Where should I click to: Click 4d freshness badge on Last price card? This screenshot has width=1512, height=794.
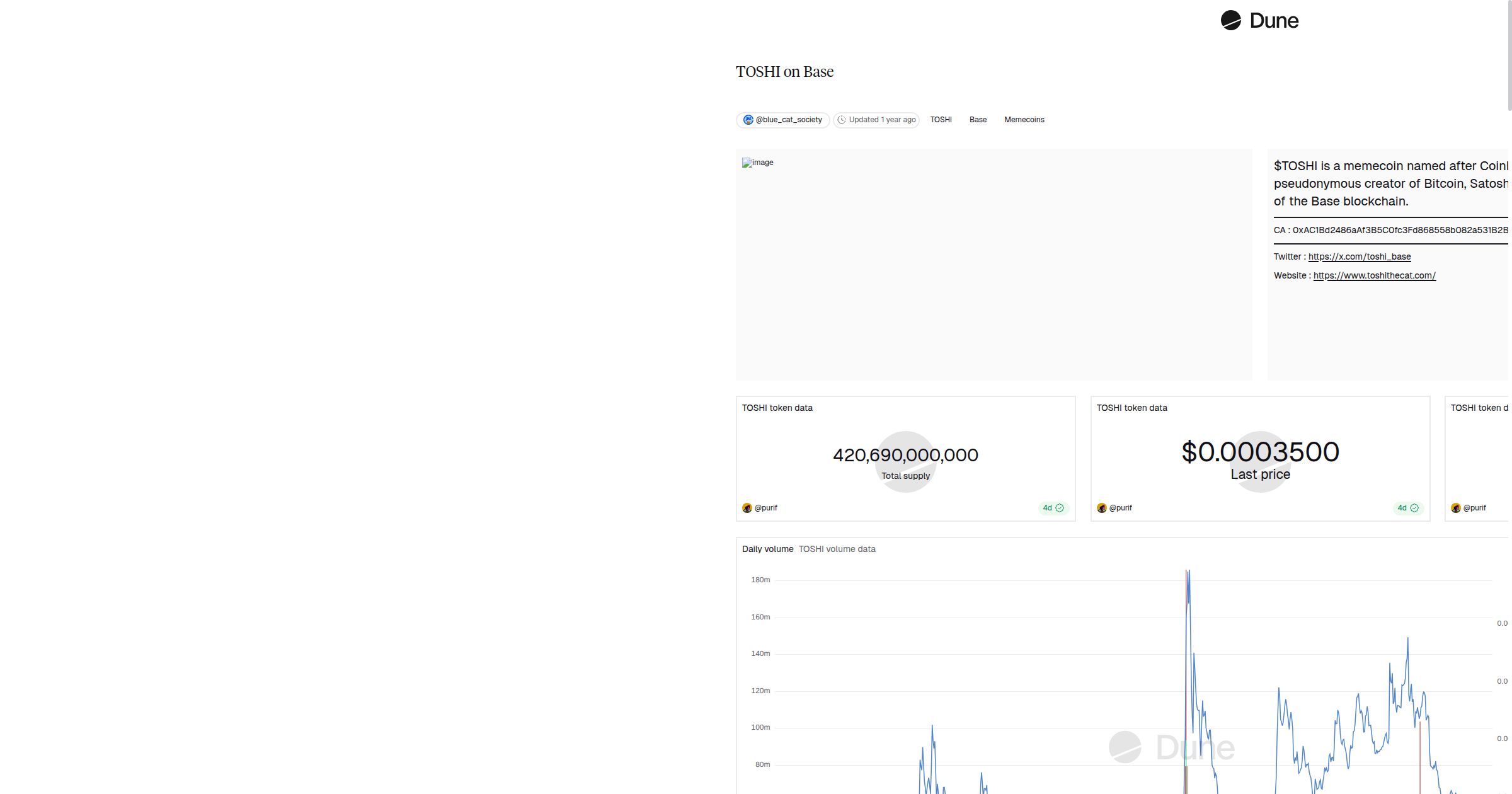click(x=1407, y=508)
